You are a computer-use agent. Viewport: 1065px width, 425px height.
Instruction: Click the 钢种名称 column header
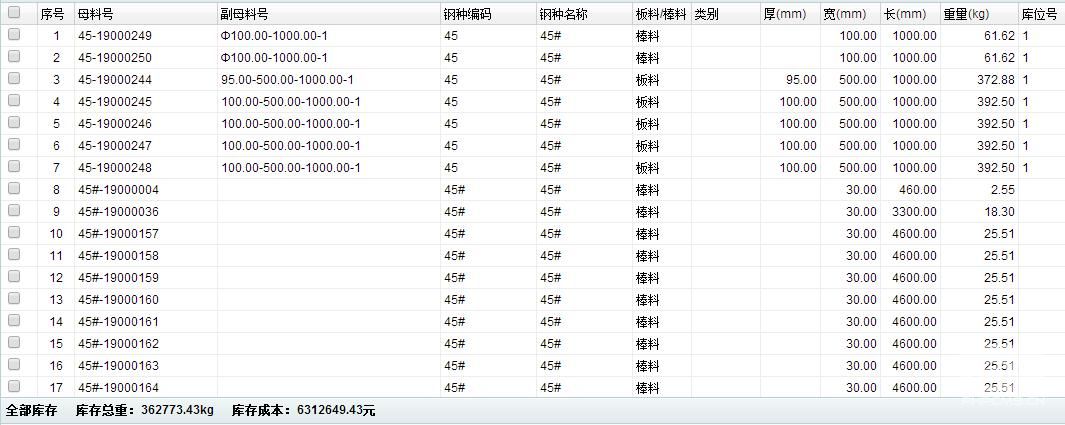[x=584, y=14]
